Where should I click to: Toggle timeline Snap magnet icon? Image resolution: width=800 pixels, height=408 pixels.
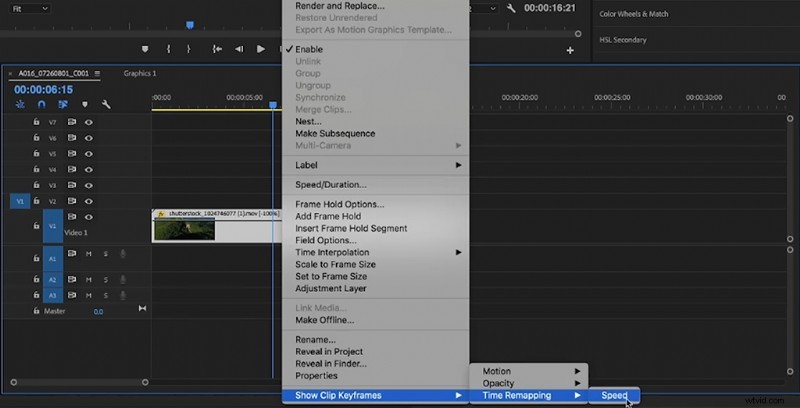[x=41, y=104]
